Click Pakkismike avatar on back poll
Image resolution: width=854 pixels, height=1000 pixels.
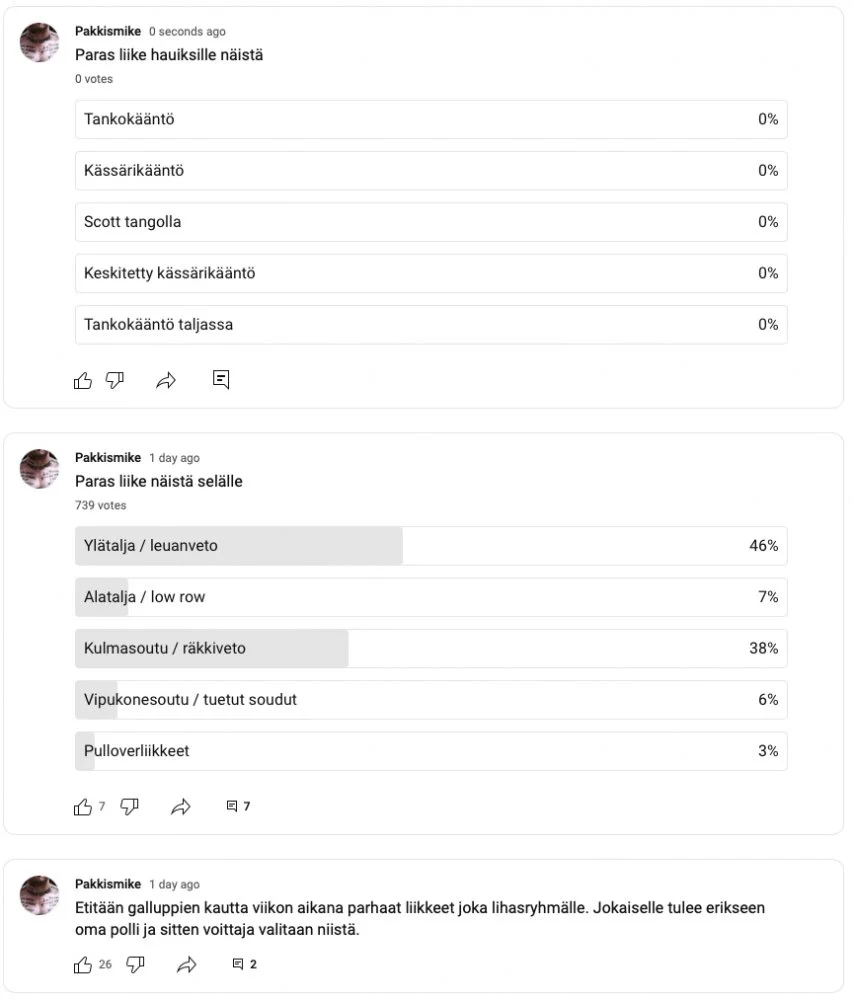click(41, 468)
